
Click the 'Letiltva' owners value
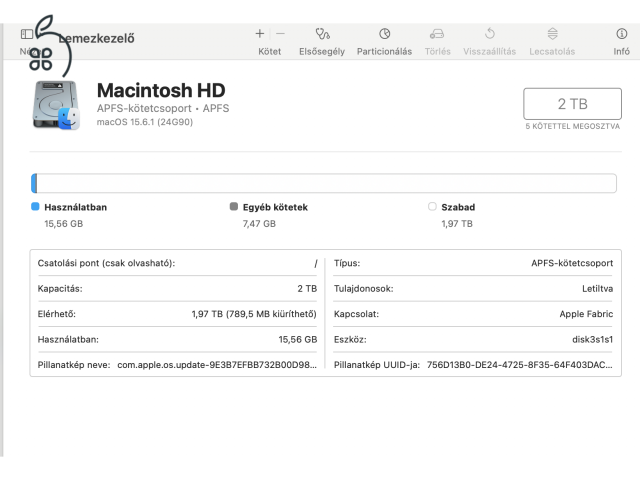tap(597, 289)
